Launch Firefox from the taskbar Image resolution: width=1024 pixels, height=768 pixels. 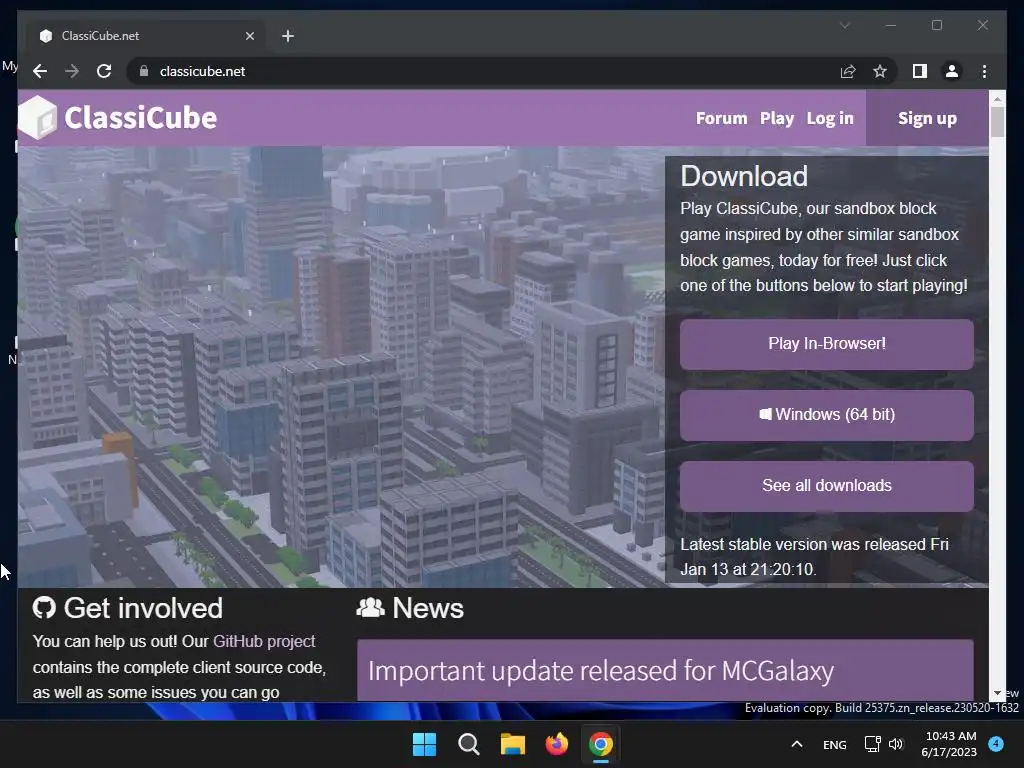(556, 744)
